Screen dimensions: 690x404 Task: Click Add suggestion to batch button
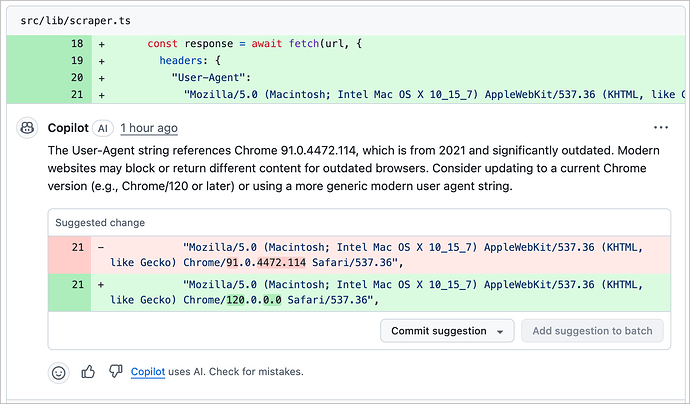592,331
